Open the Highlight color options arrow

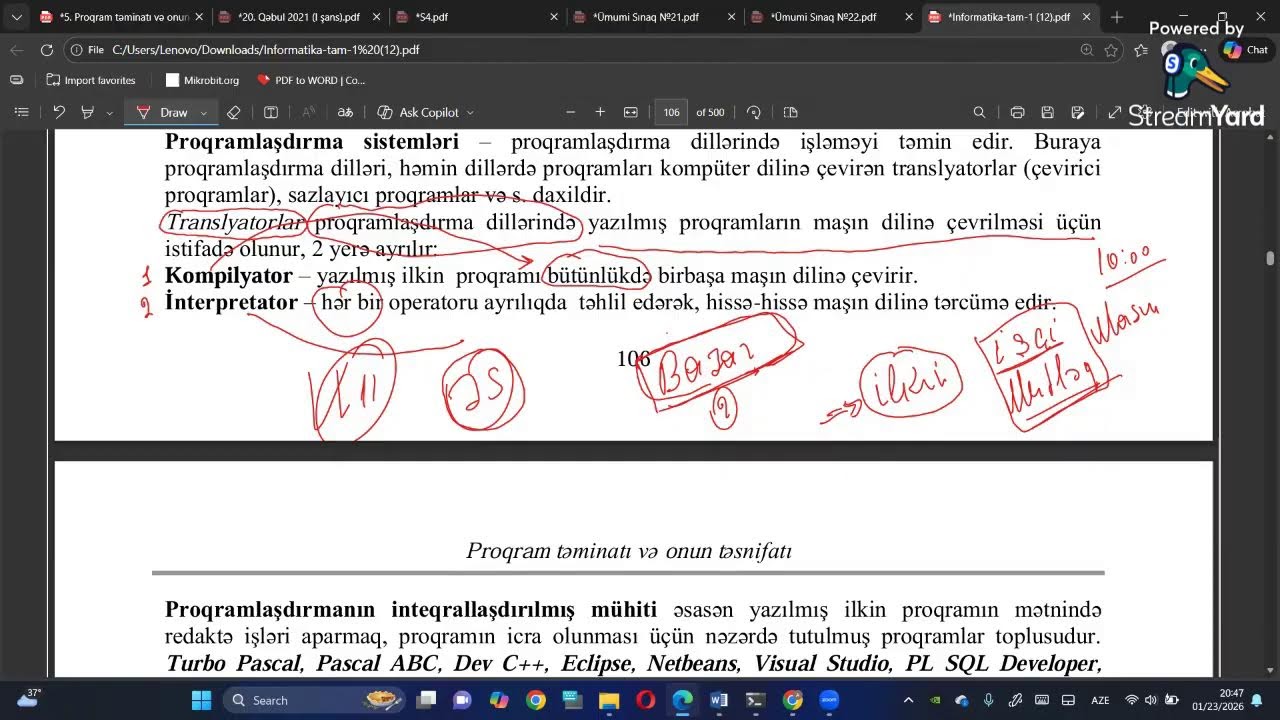110,113
